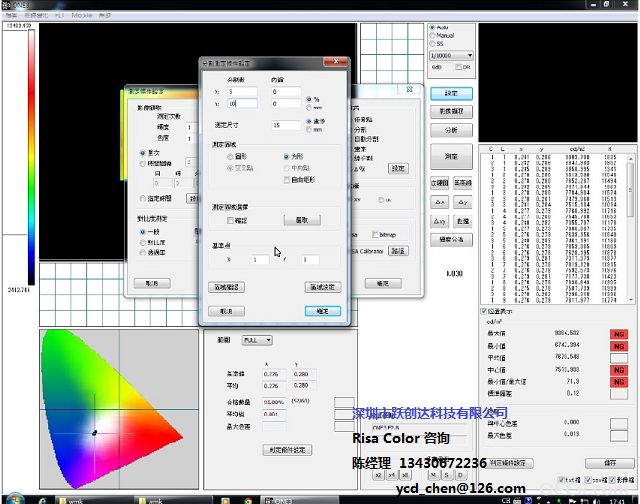
Task: Click 取消 cancel in division settings dialog
Action: click(x=227, y=311)
